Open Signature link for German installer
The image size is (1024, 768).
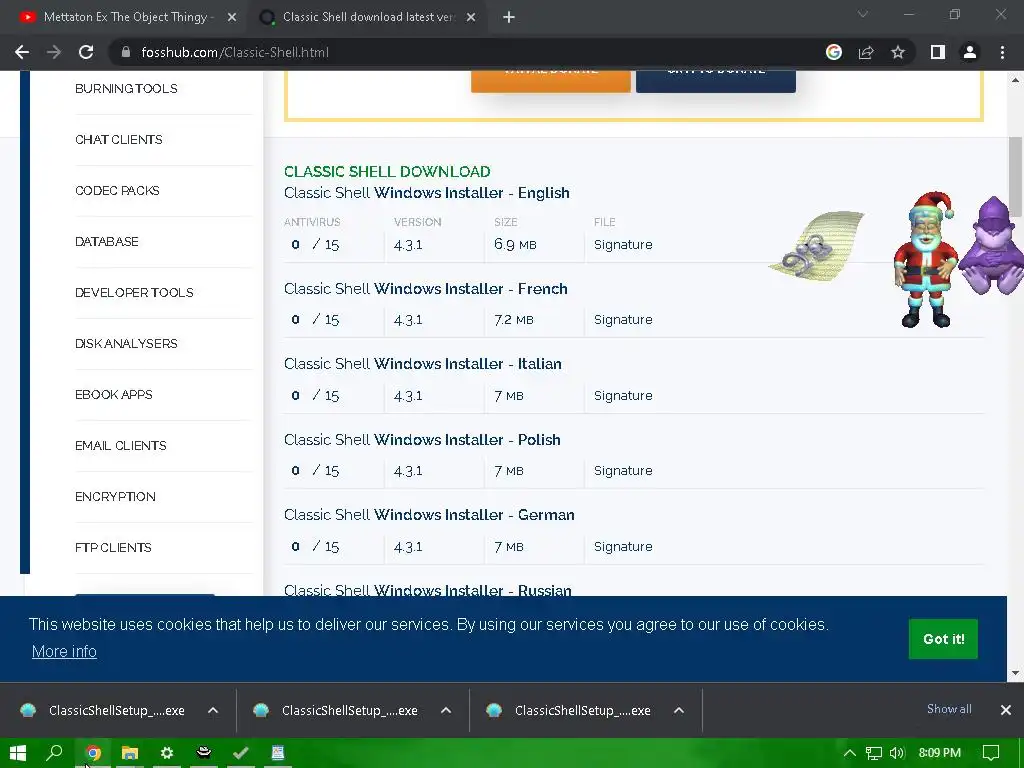pos(623,546)
